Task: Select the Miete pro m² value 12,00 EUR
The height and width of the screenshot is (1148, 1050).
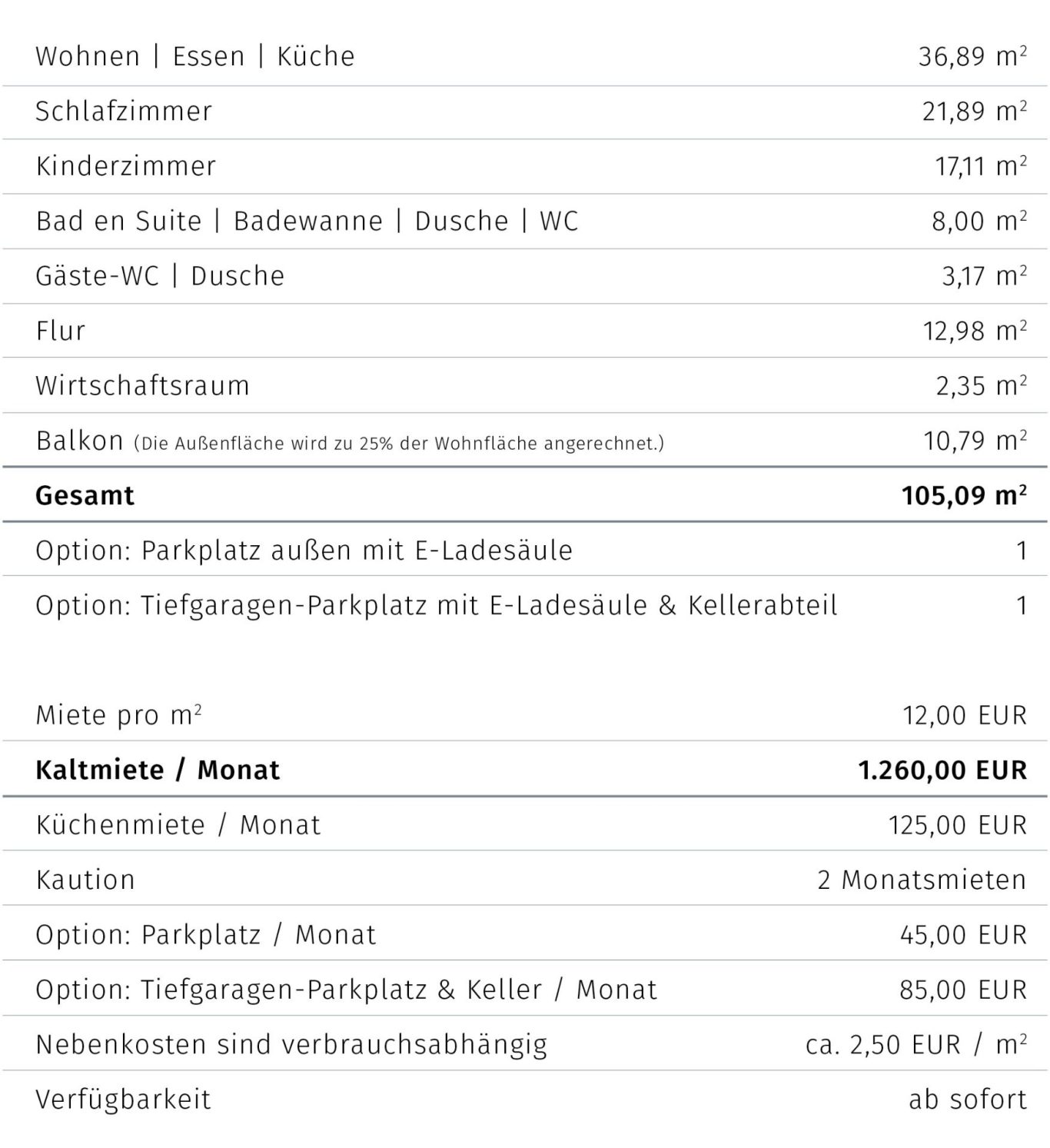Action: click(965, 715)
